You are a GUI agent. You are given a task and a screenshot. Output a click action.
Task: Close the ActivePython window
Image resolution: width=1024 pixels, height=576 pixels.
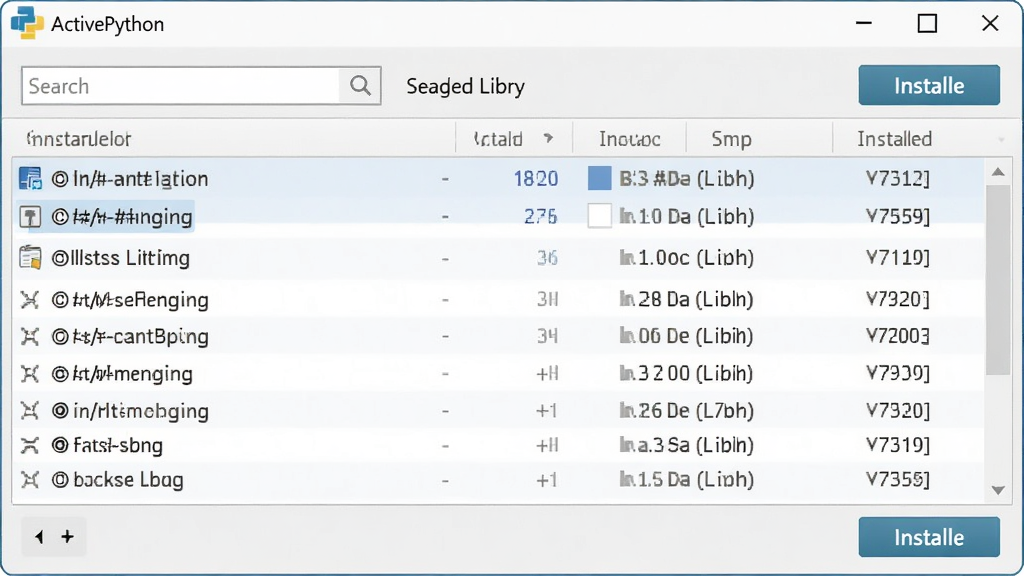click(x=990, y=24)
